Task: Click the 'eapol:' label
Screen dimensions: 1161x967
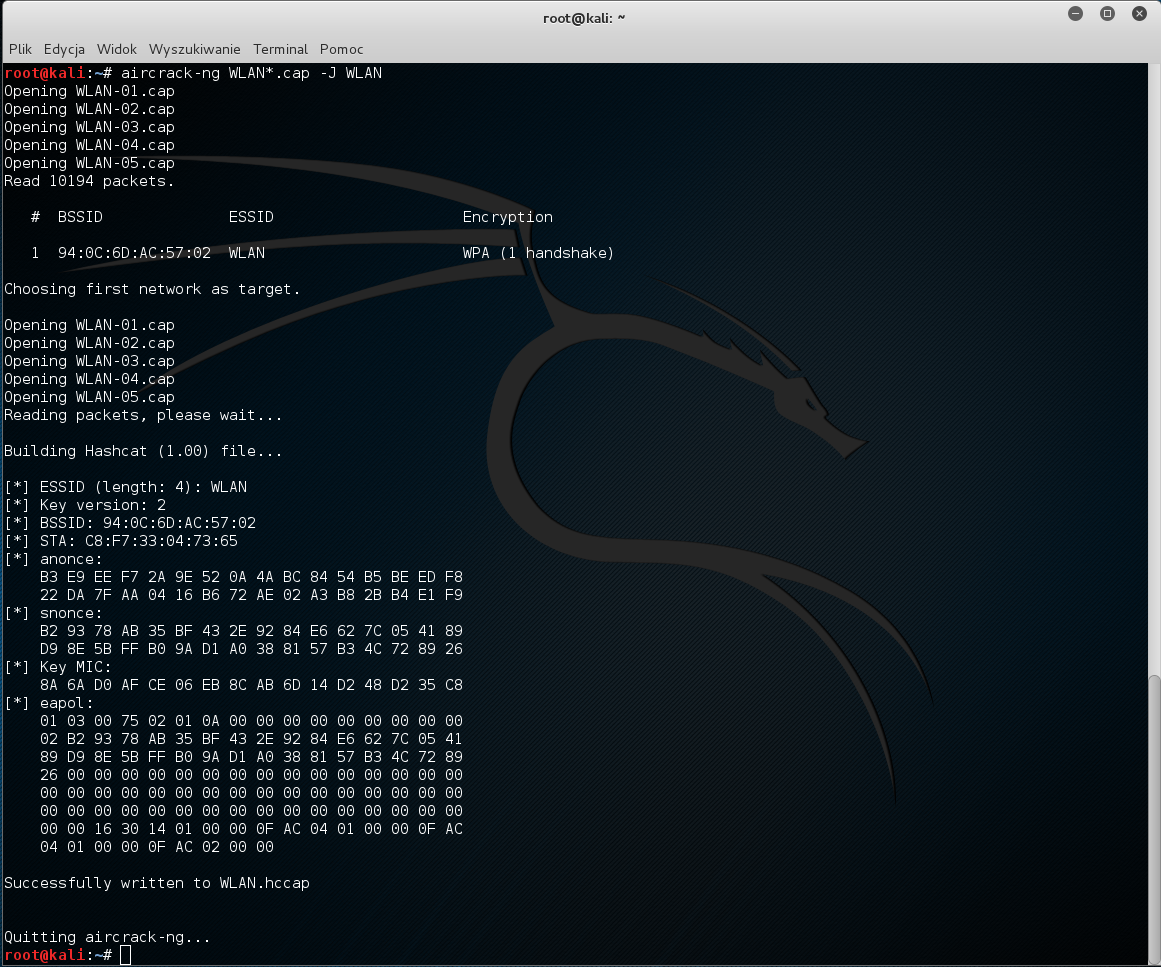Action: click(x=67, y=703)
